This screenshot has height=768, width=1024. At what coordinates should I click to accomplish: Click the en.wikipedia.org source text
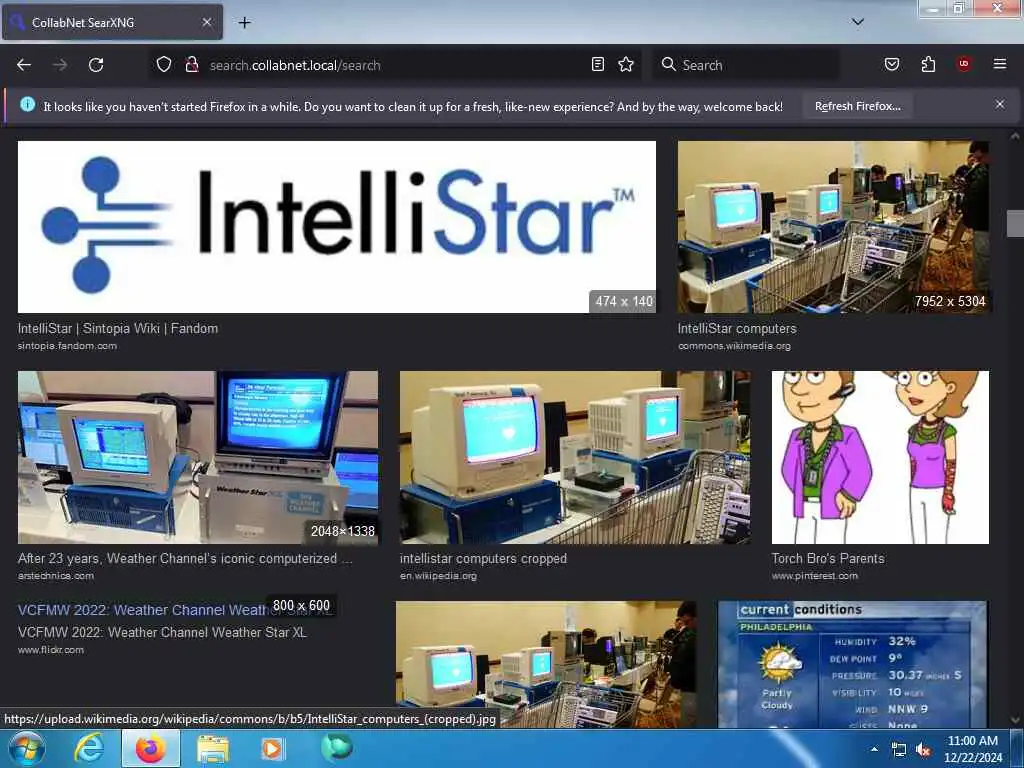[438, 576]
